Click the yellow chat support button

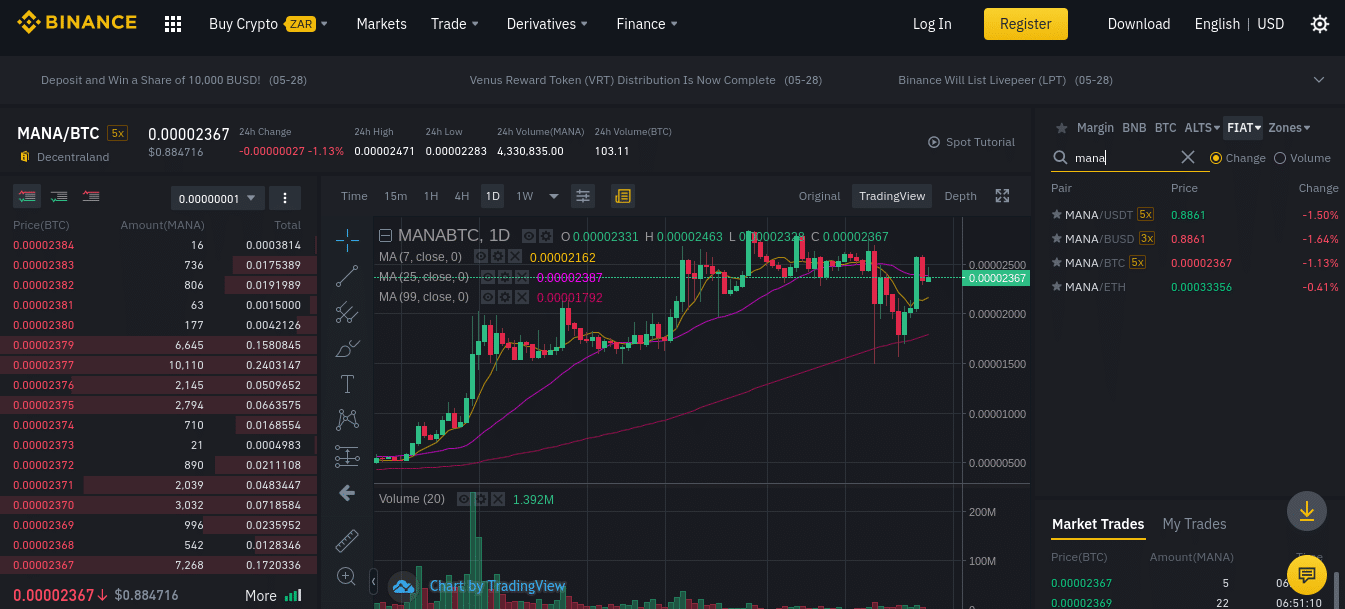click(1306, 574)
